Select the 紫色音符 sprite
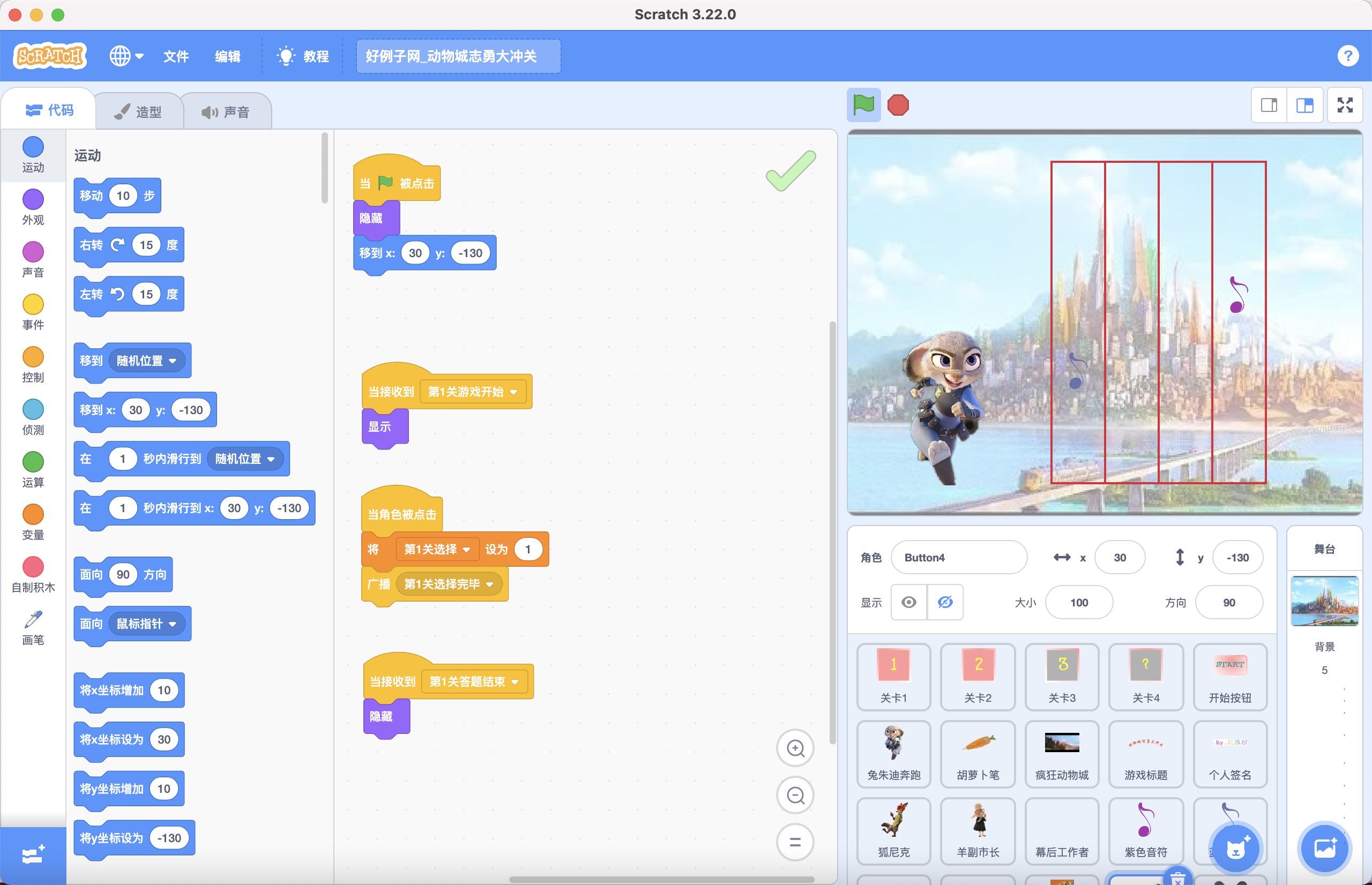Image resolution: width=1372 pixels, height=885 pixels. click(1145, 830)
